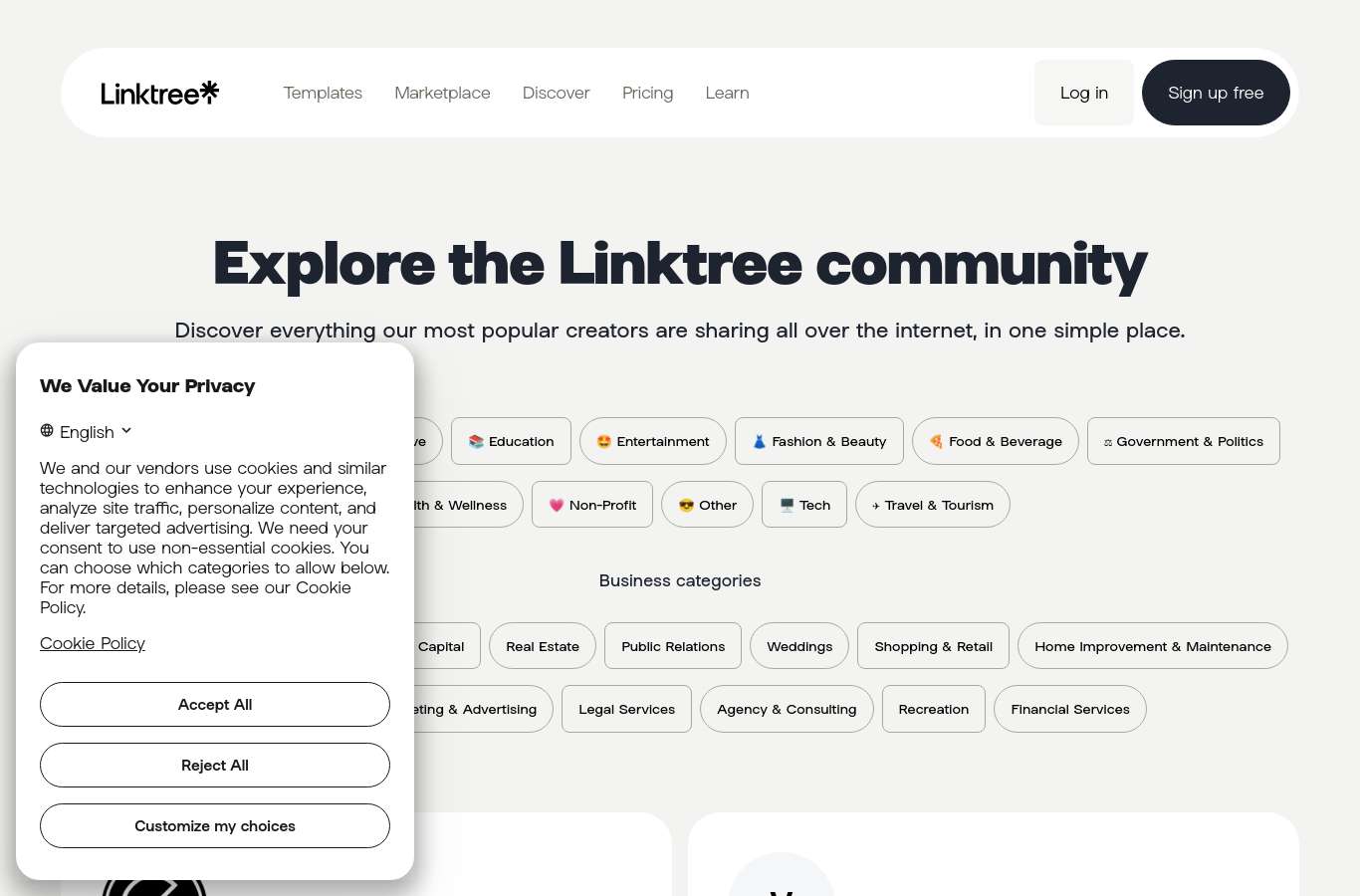Viewport: 1360px width, 896px height.
Task: Open Customize my choices
Action: click(215, 826)
